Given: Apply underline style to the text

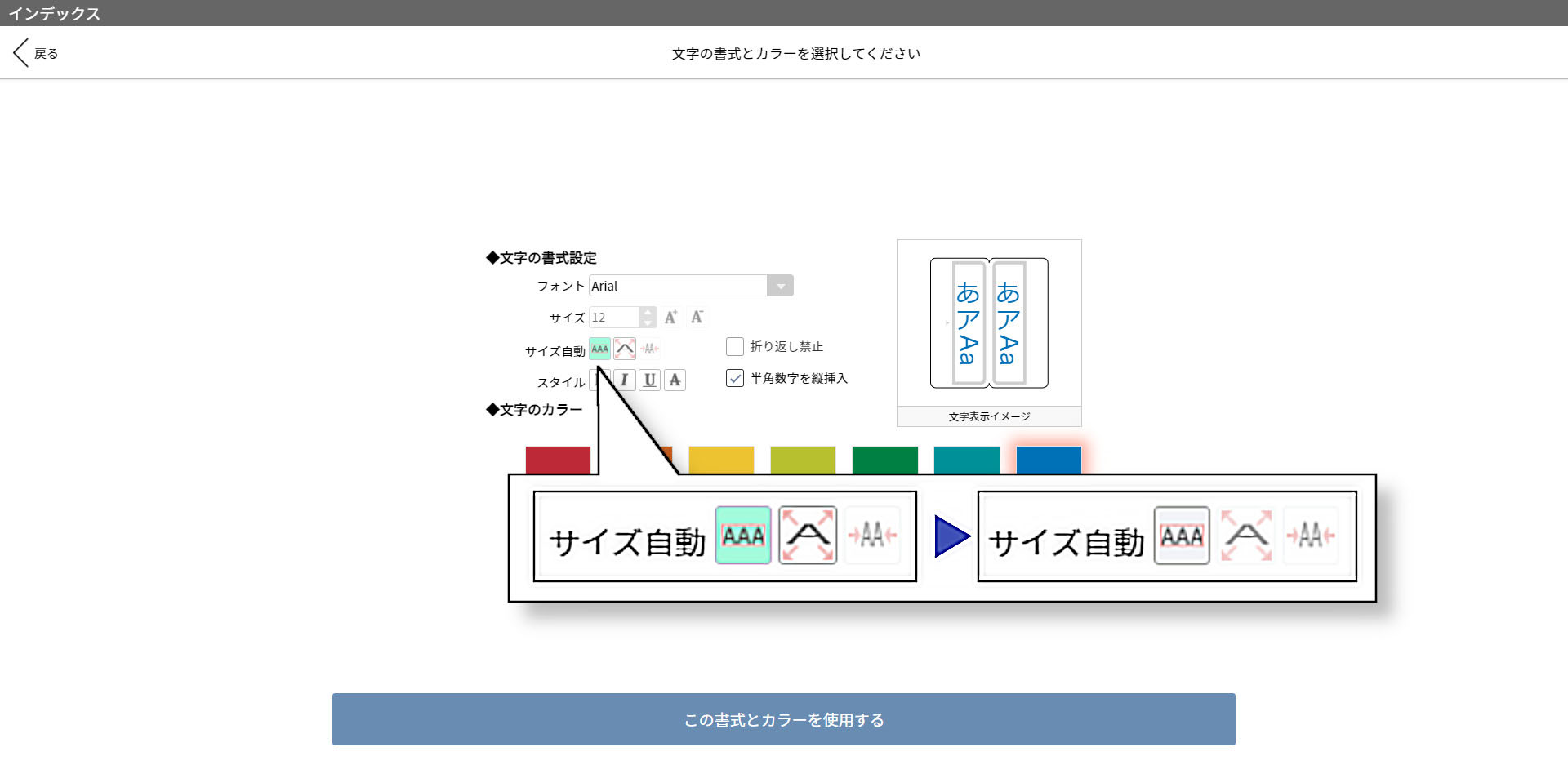Looking at the screenshot, I should (x=649, y=380).
